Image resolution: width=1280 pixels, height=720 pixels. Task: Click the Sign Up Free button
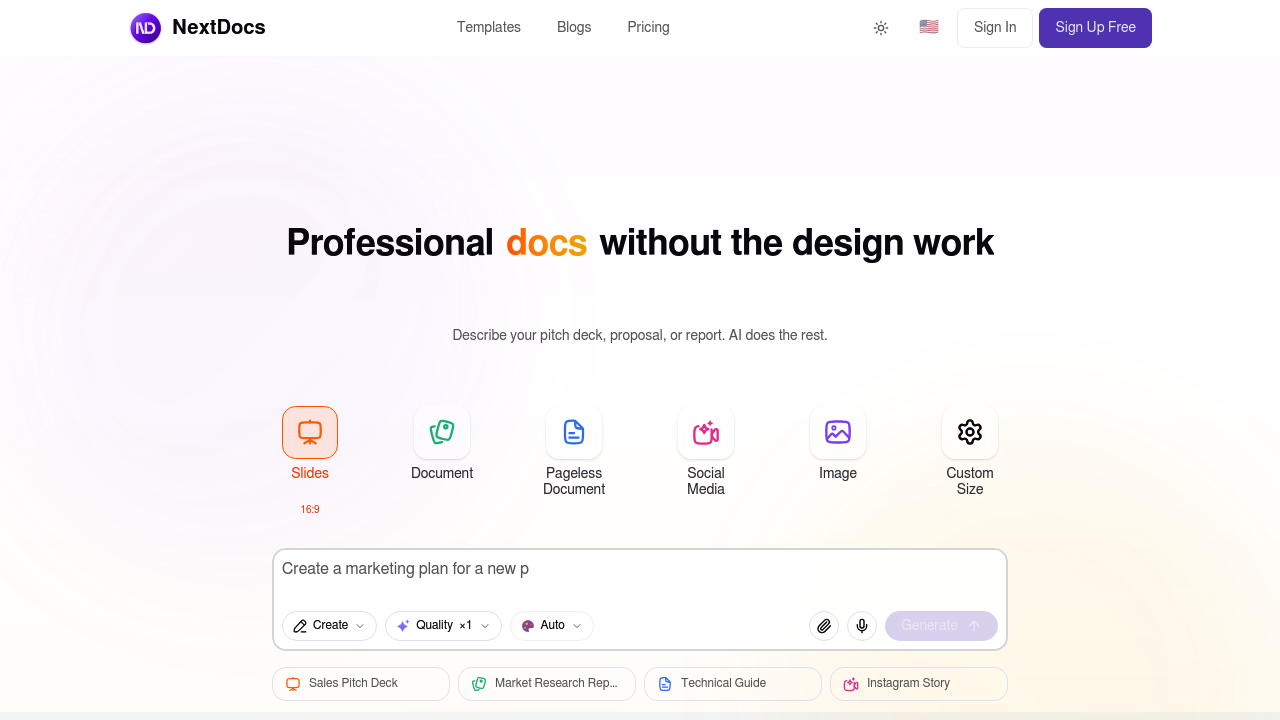1095,28
